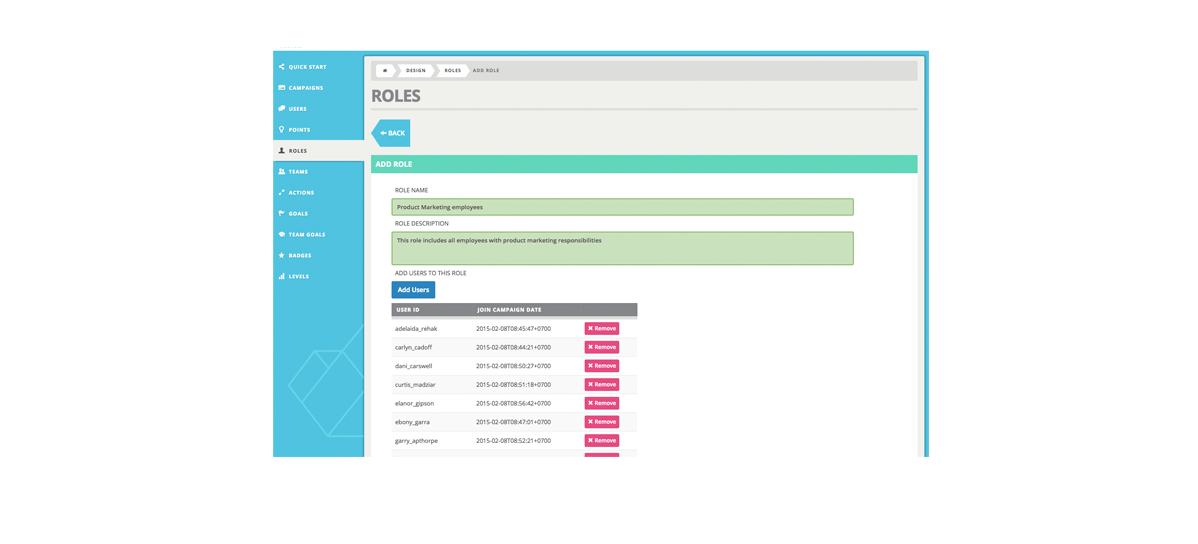Remove user carlyn_cadoff

[x=602, y=347]
